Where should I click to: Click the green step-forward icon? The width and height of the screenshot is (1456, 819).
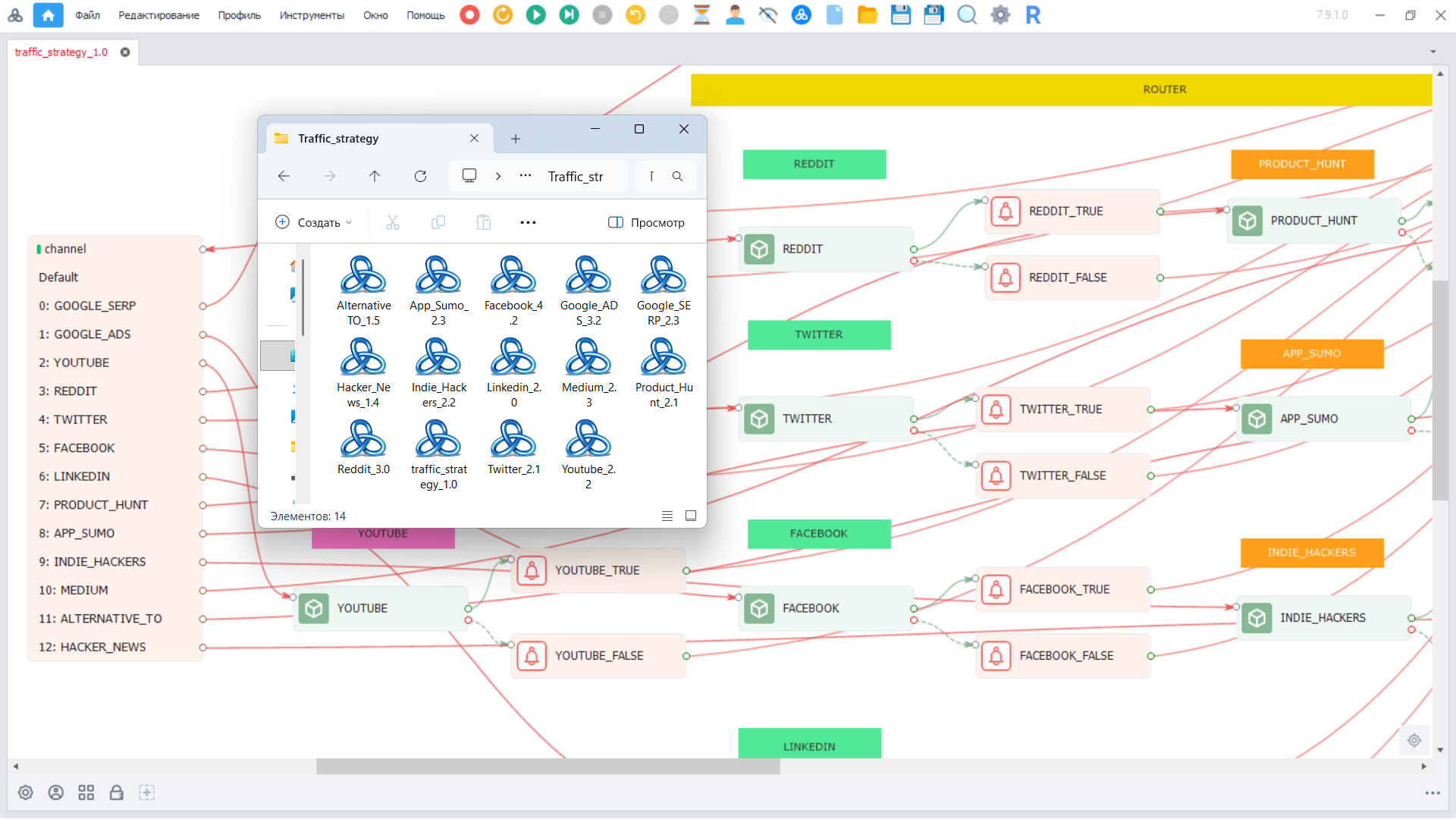[569, 15]
